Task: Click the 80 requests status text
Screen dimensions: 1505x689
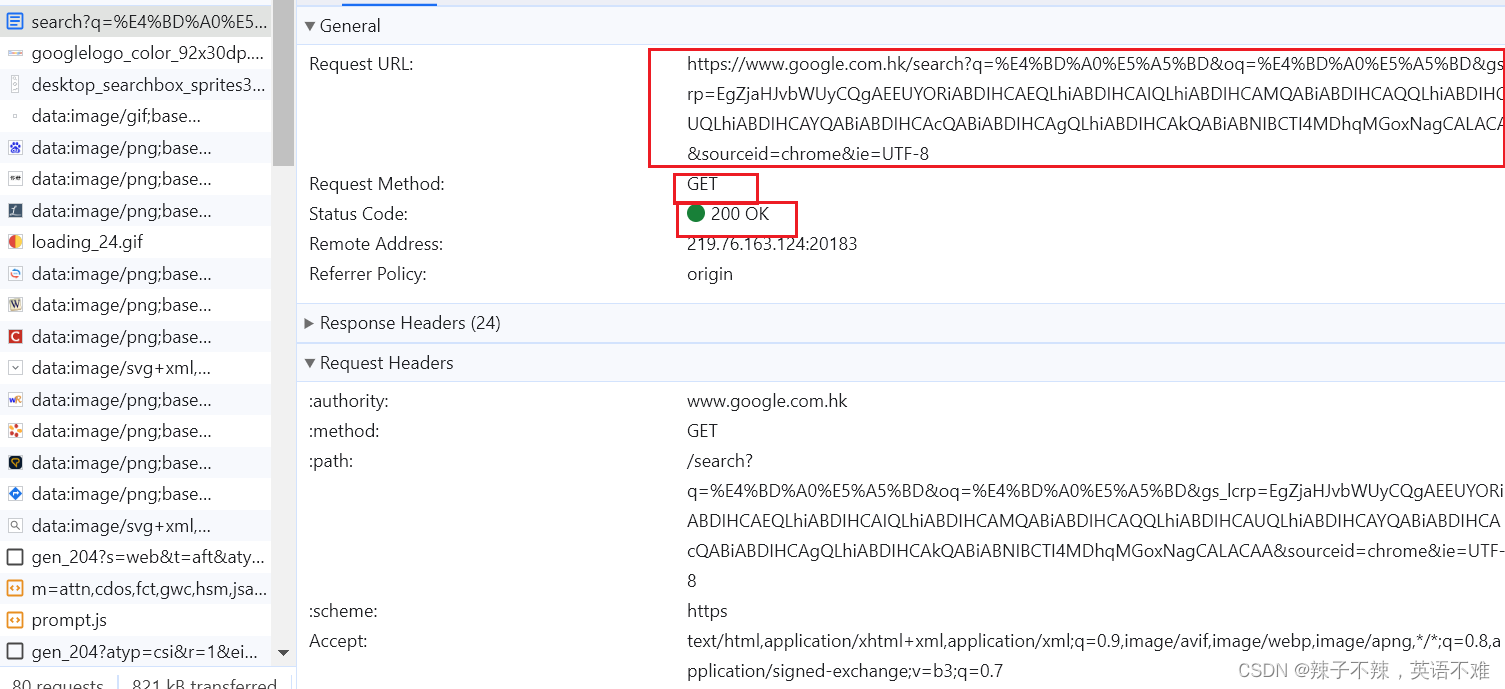Action: [x=58, y=683]
